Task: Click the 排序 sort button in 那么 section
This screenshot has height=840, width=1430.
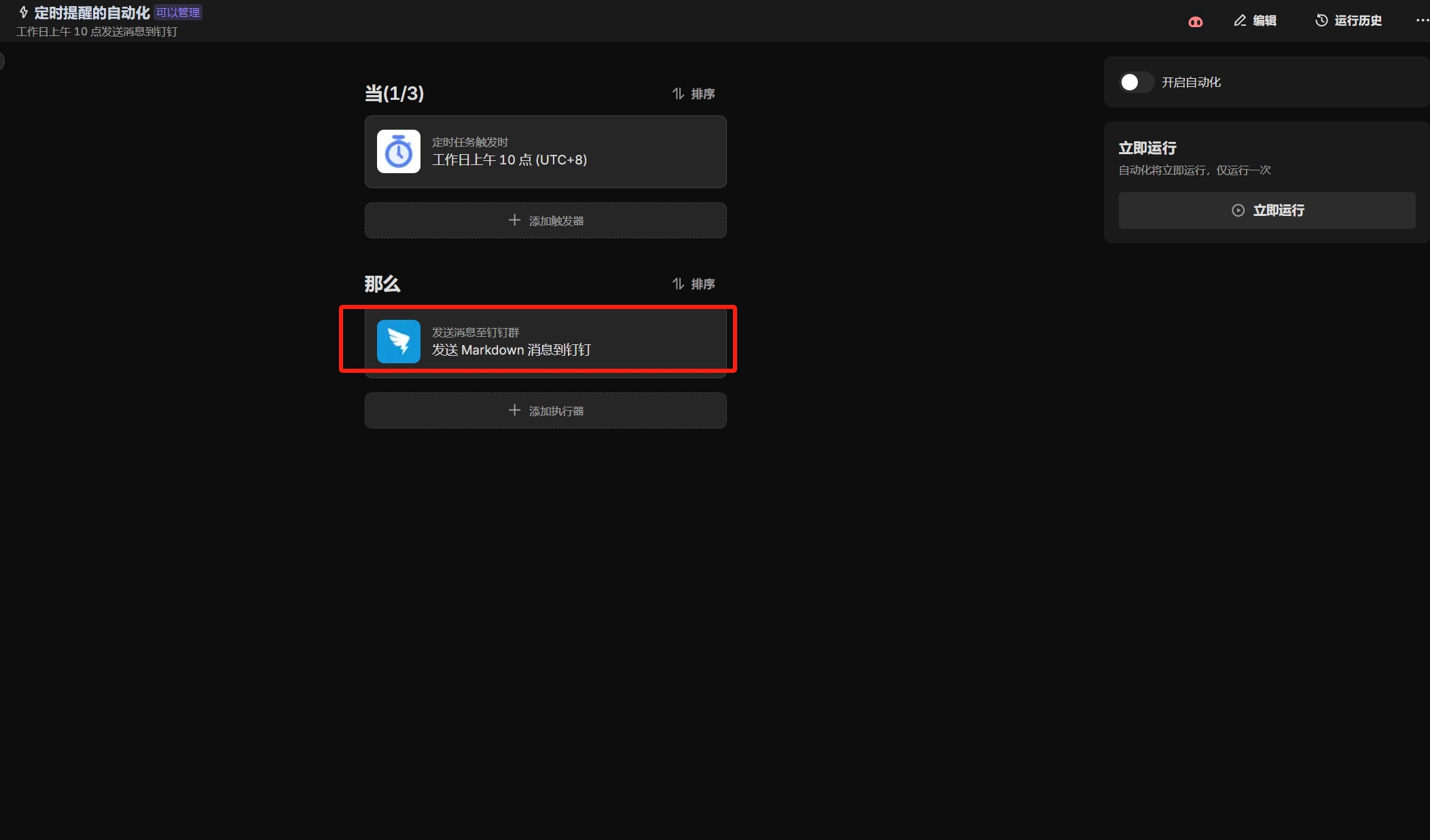Action: click(694, 284)
